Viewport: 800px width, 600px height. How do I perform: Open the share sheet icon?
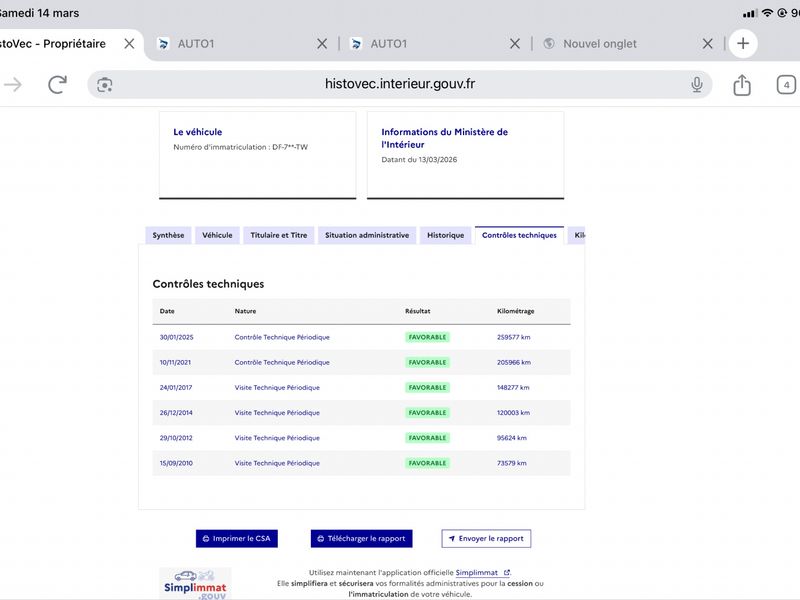point(741,85)
